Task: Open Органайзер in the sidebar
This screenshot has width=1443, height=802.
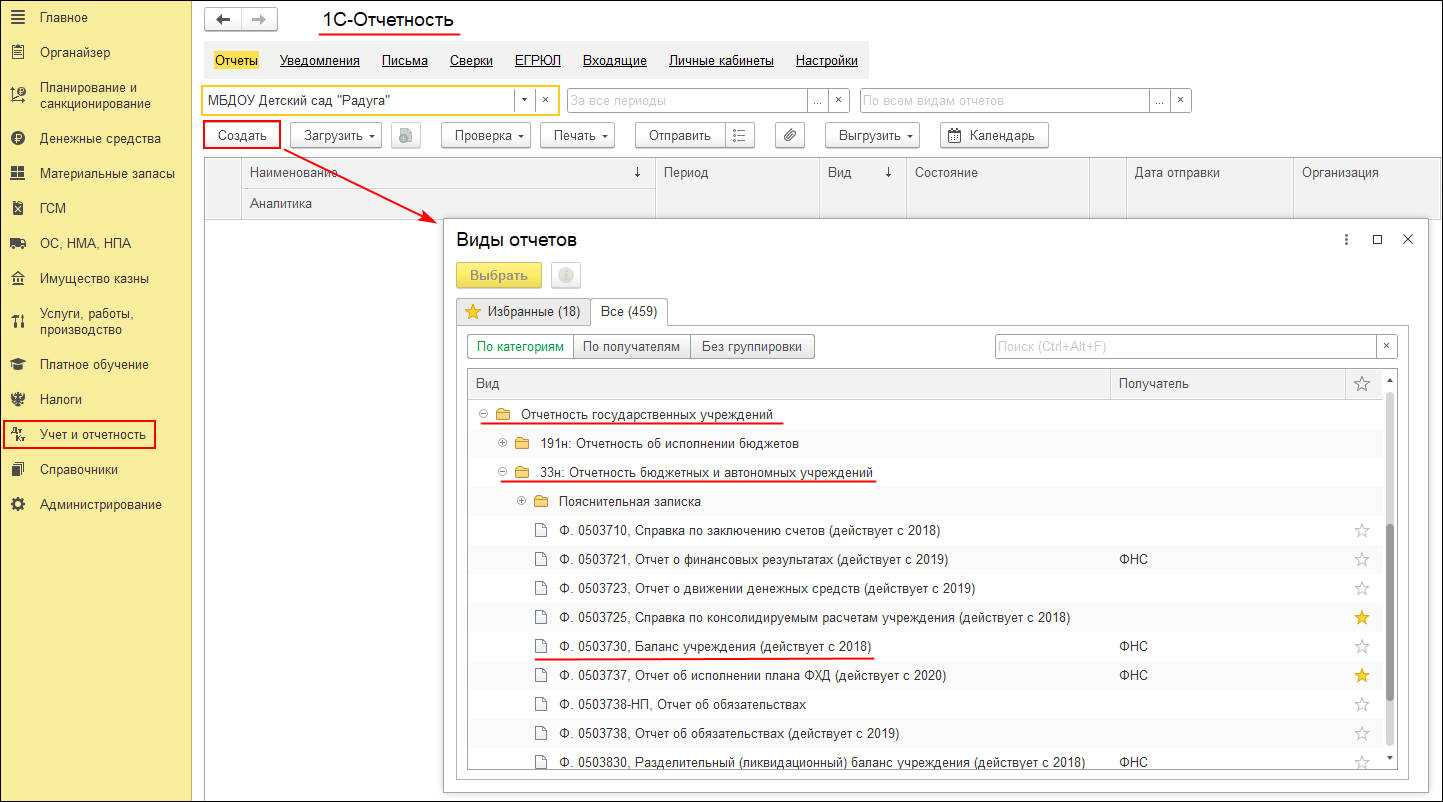Action: (75, 52)
